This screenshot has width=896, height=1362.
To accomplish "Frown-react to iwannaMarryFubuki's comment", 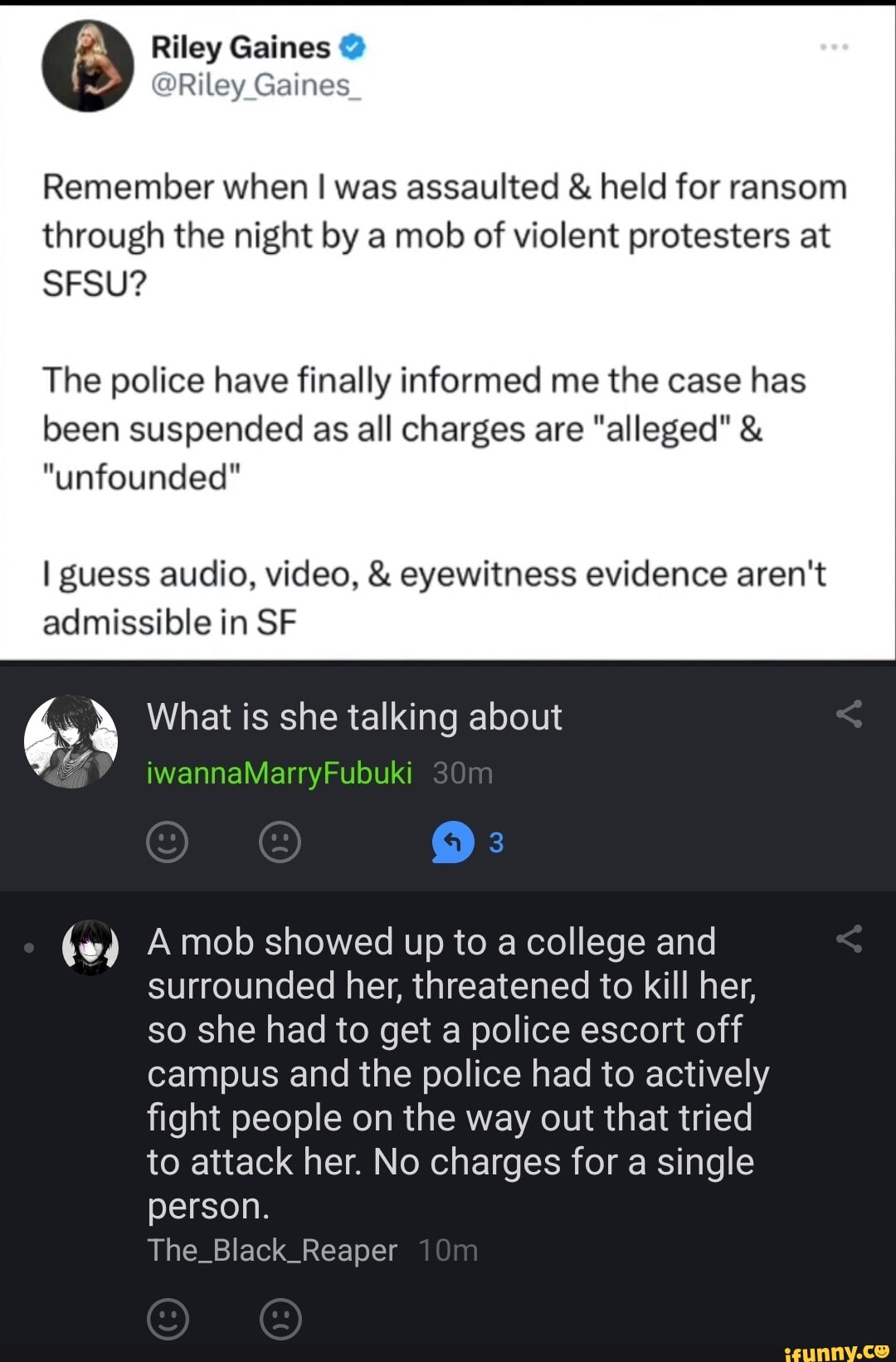I will (x=280, y=842).
